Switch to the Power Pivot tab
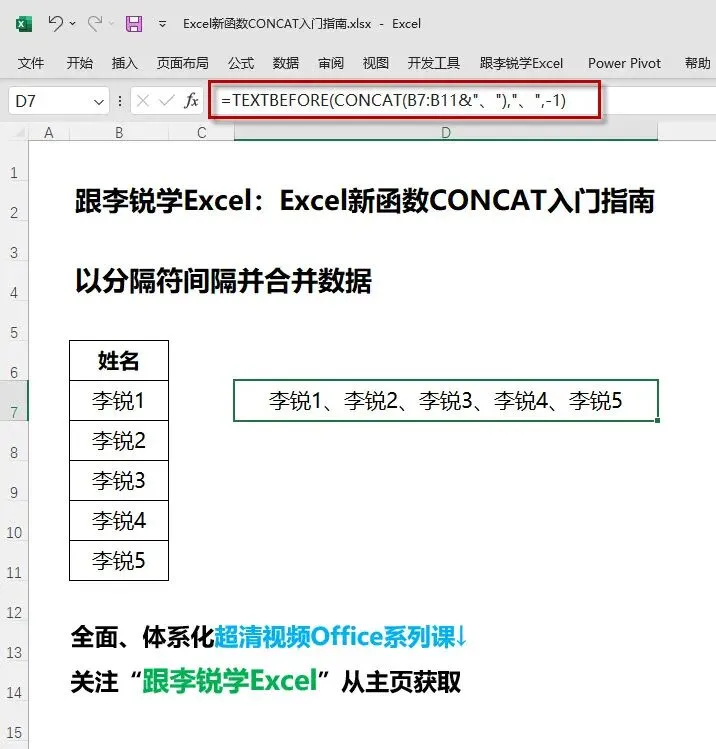Screen dimensions: 716x749 (624, 63)
